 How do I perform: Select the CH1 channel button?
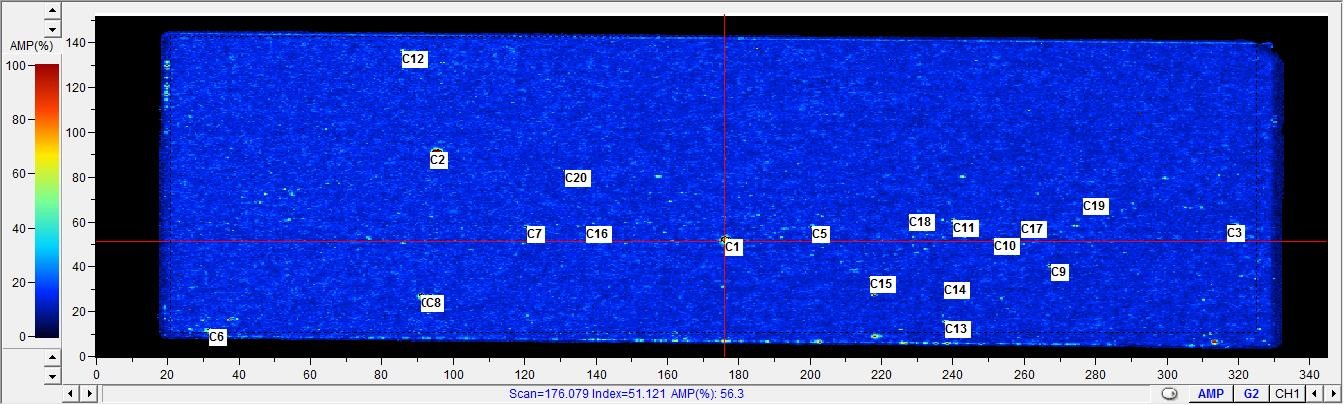click(1287, 394)
